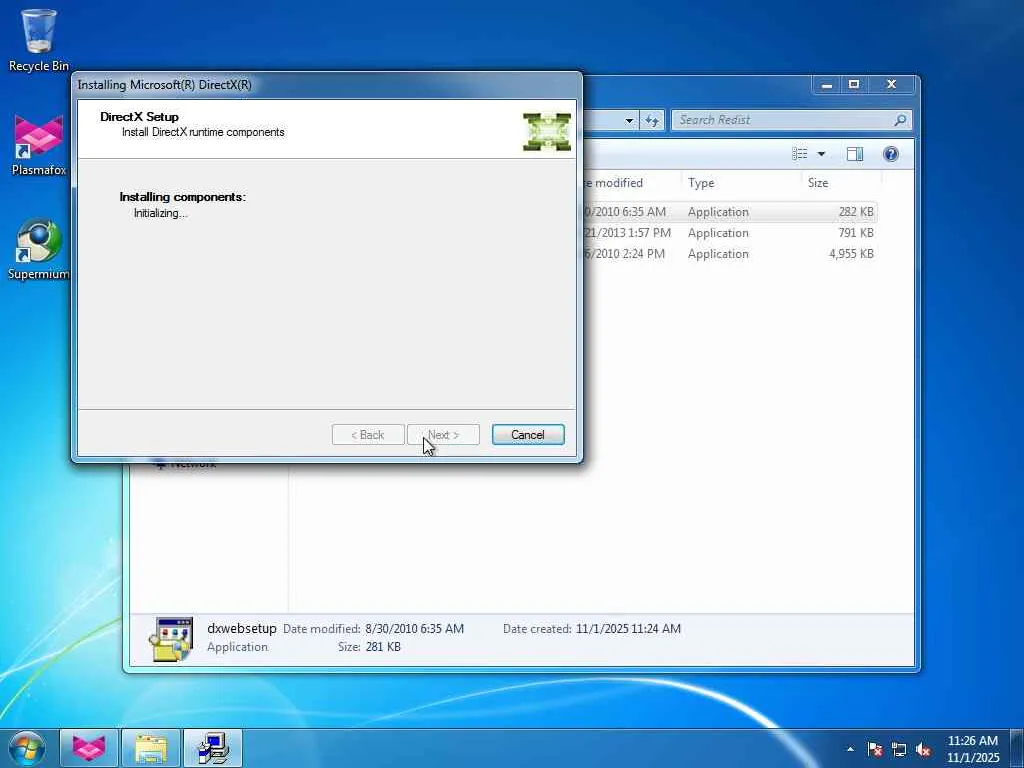Change the view via the Explorer views icon
Viewport: 1024px width, 768px height.
coord(800,153)
